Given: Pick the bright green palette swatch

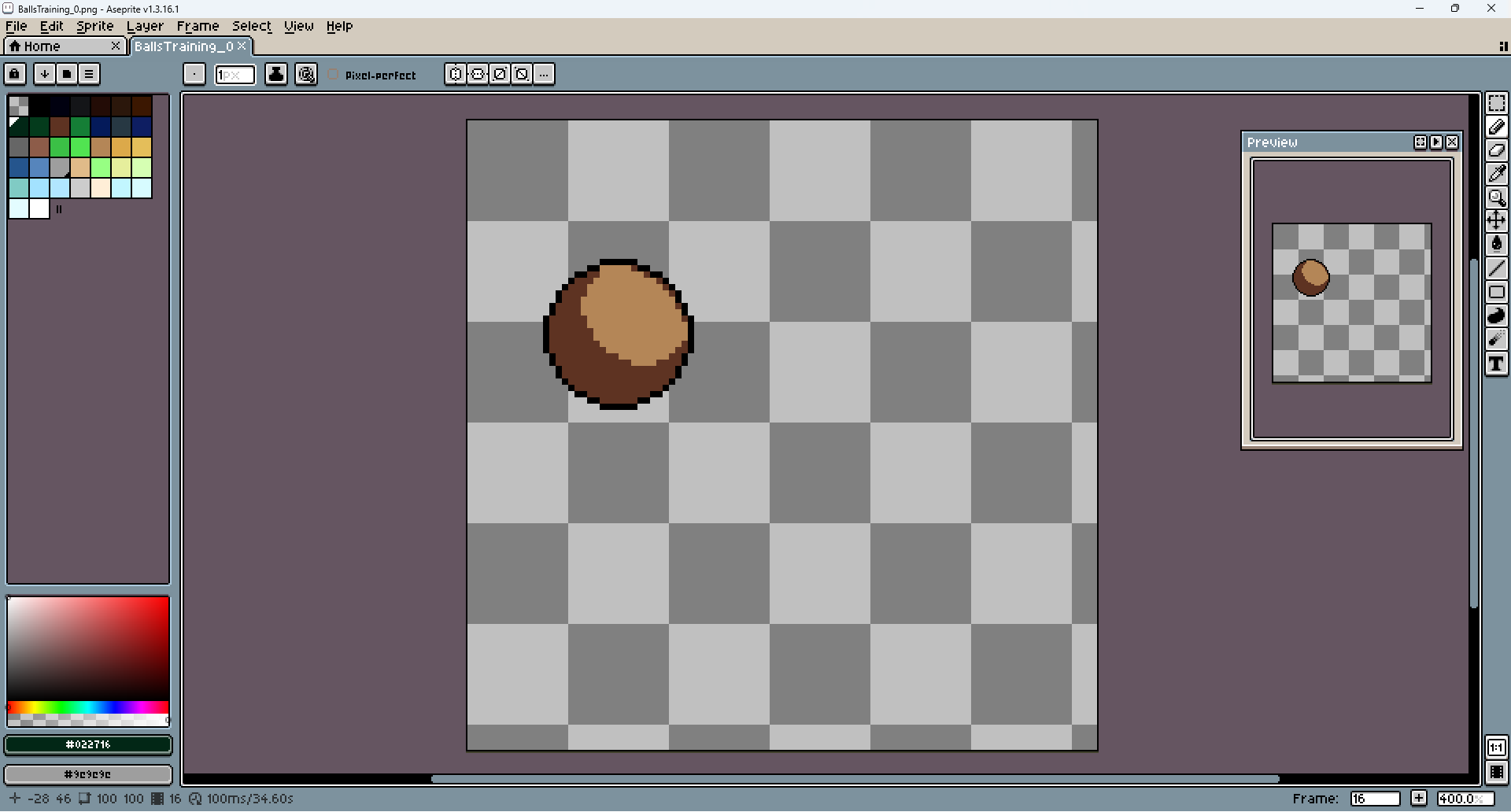Looking at the screenshot, I should (80, 147).
